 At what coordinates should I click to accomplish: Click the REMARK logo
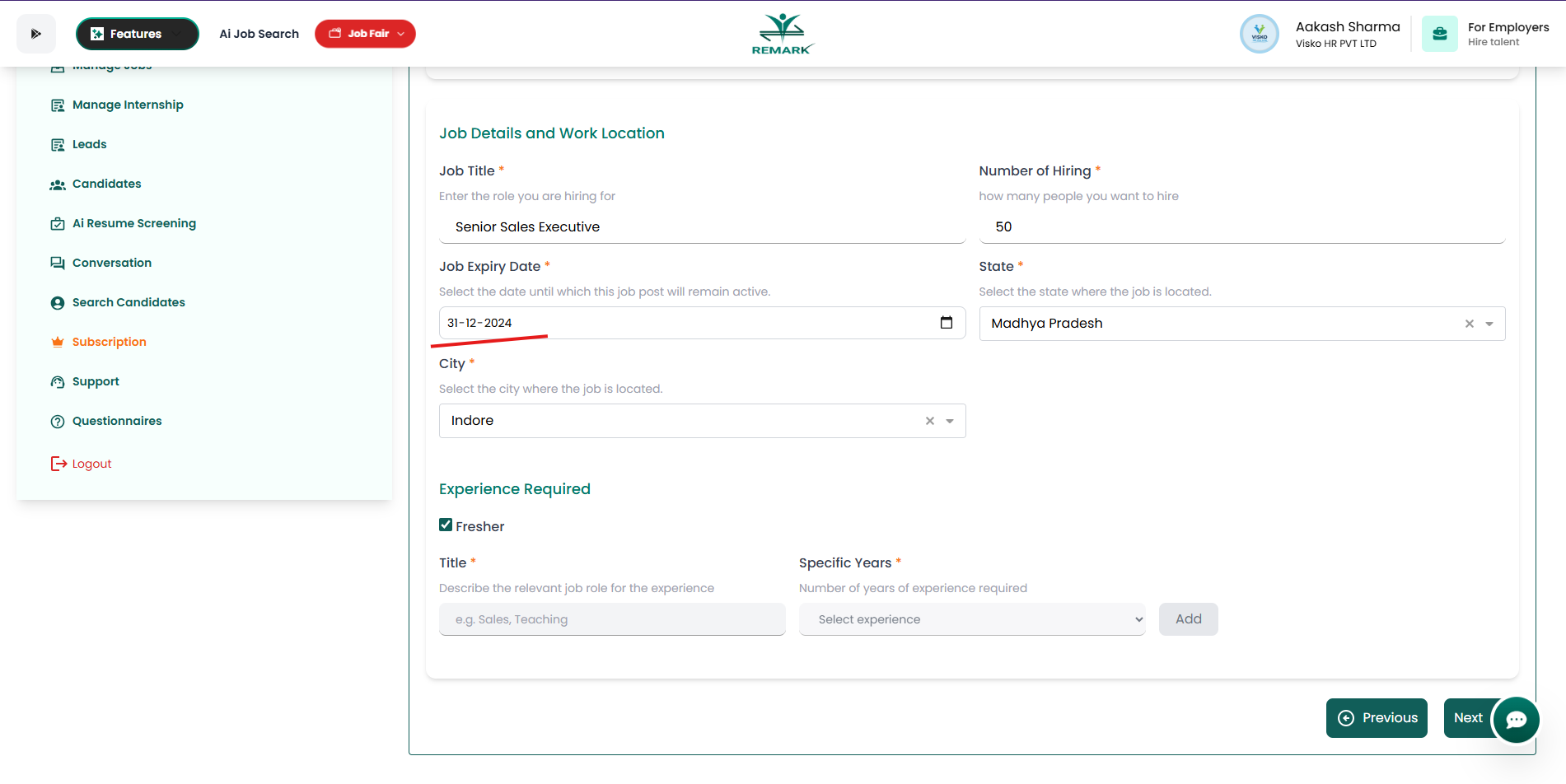(782, 34)
